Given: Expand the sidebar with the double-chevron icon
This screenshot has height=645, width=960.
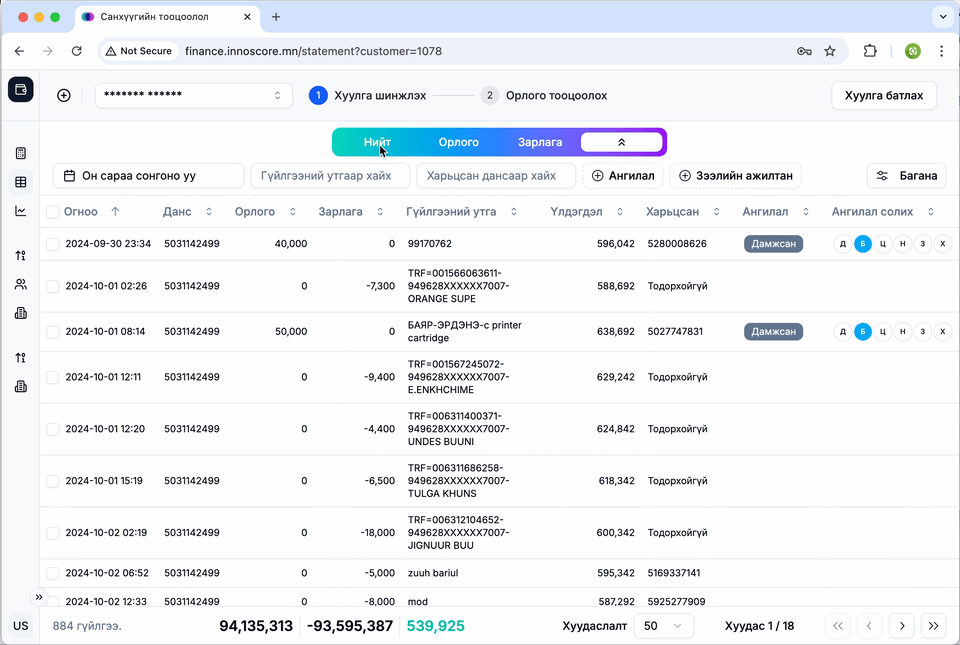Looking at the screenshot, I should pyautogui.click(x=40, y=597).
